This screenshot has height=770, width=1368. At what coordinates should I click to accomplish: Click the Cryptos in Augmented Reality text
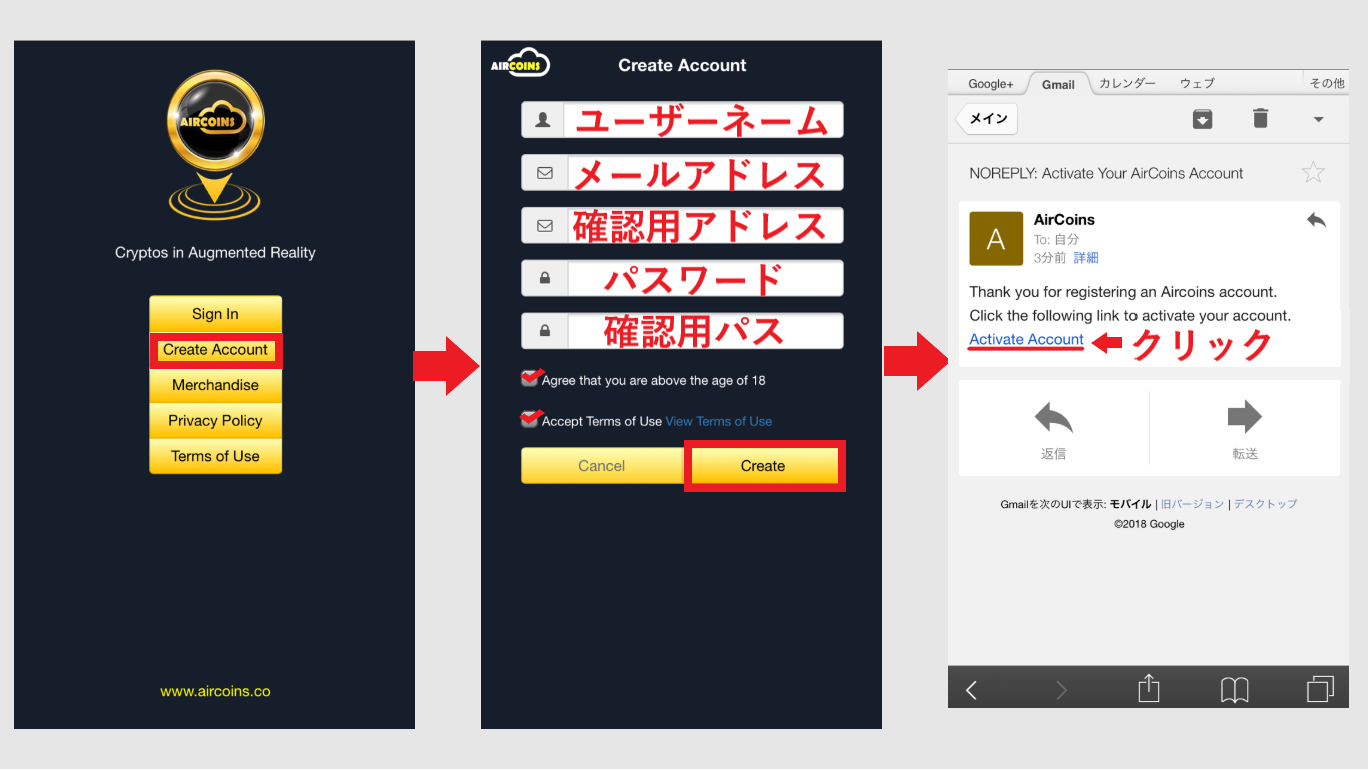click(x=215, y=253)
